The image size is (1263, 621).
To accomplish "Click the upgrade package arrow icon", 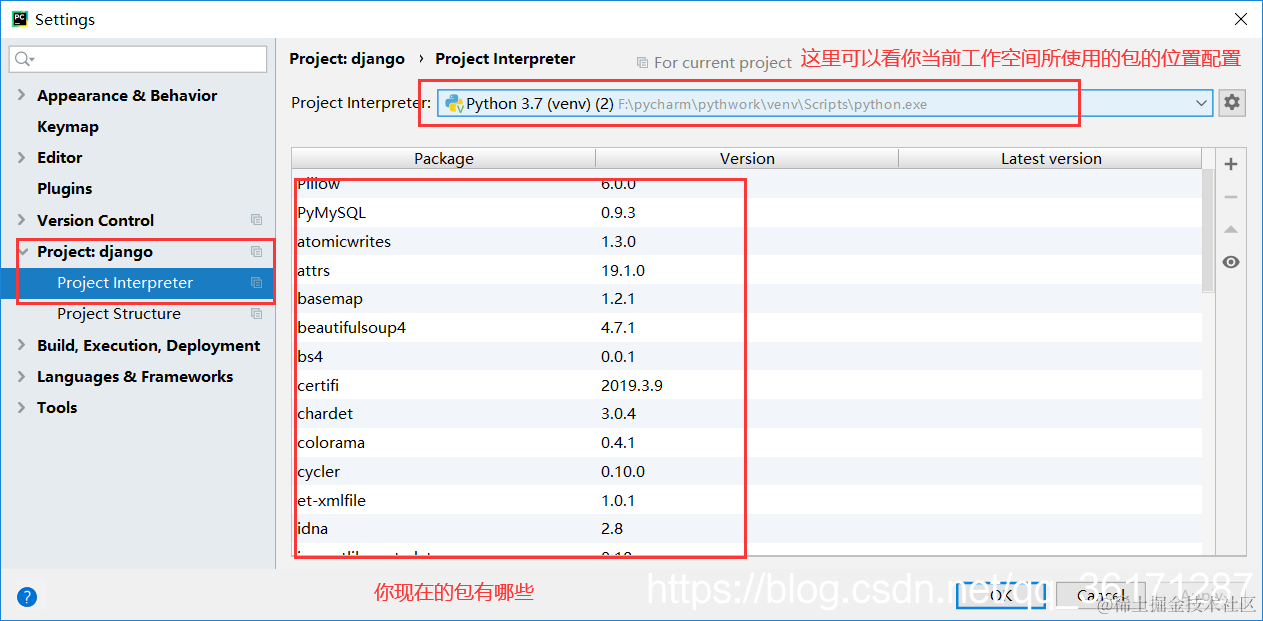I will tap(1231, 229).
